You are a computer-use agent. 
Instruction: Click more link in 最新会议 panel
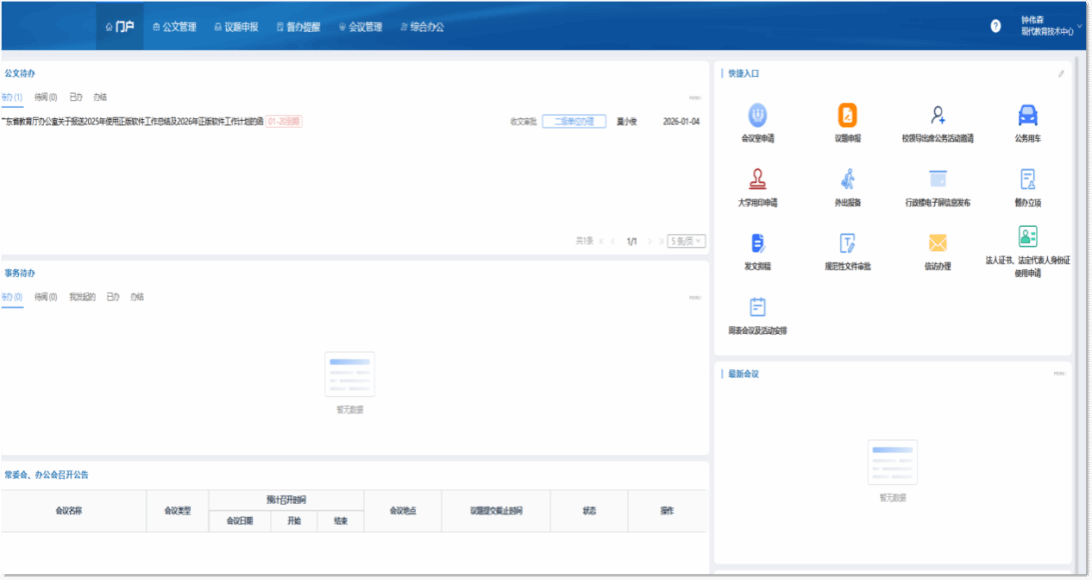[x=1059, y=373]
